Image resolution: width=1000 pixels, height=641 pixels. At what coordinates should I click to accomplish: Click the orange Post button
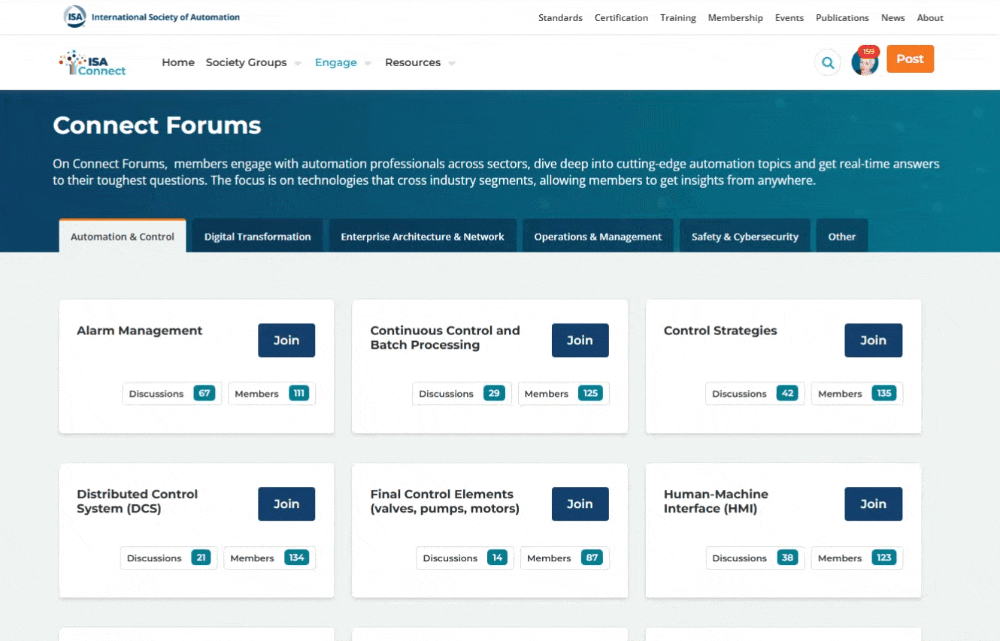(910, 59)
